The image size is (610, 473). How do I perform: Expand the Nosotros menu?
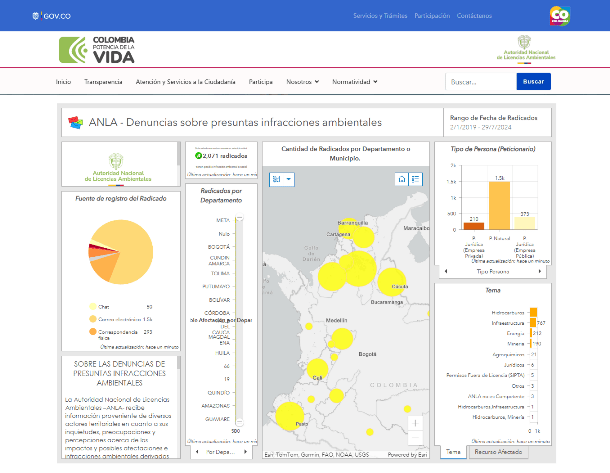[x=302, y=81]
